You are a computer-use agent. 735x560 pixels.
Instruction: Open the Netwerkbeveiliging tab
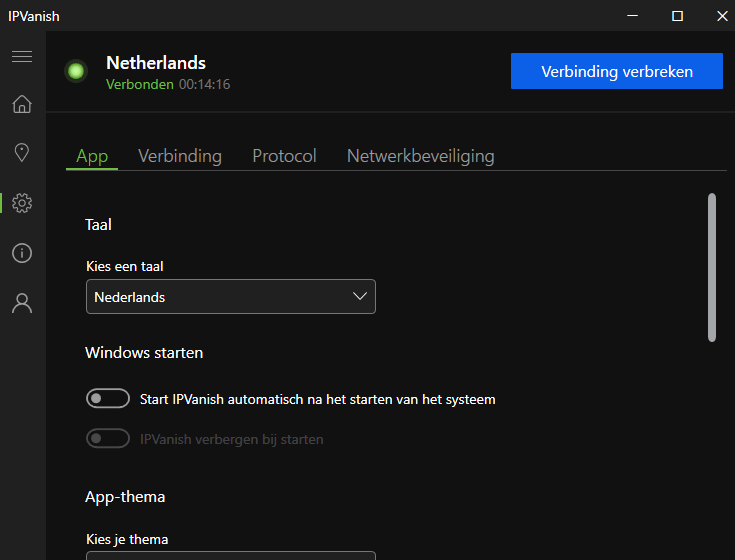pyautogui.click(x=420, y=156)
